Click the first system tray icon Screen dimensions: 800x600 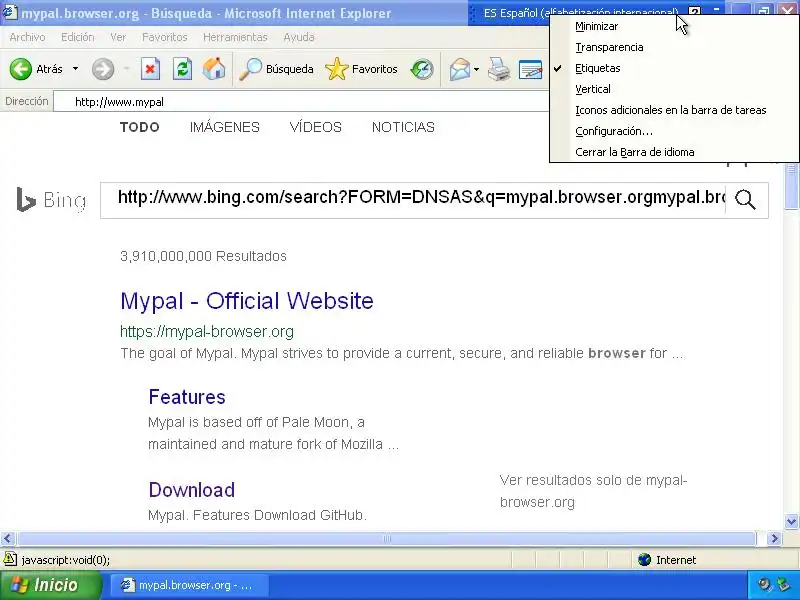764,585
